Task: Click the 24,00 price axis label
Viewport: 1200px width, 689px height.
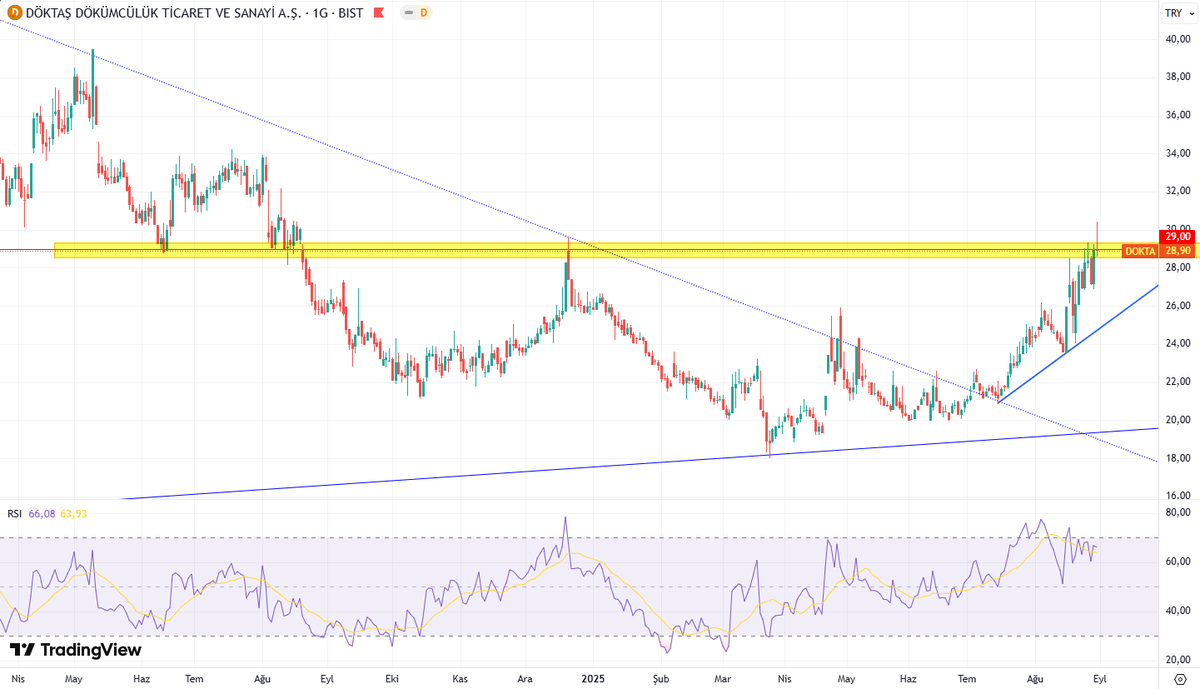Action: tap(1177, 343)
